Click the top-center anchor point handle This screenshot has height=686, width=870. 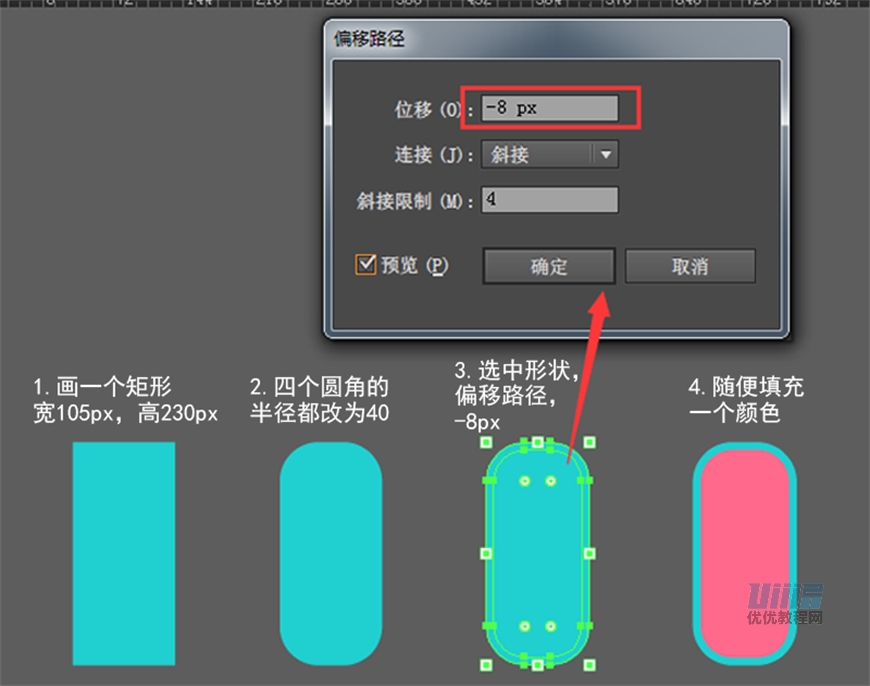coord(536,441)
